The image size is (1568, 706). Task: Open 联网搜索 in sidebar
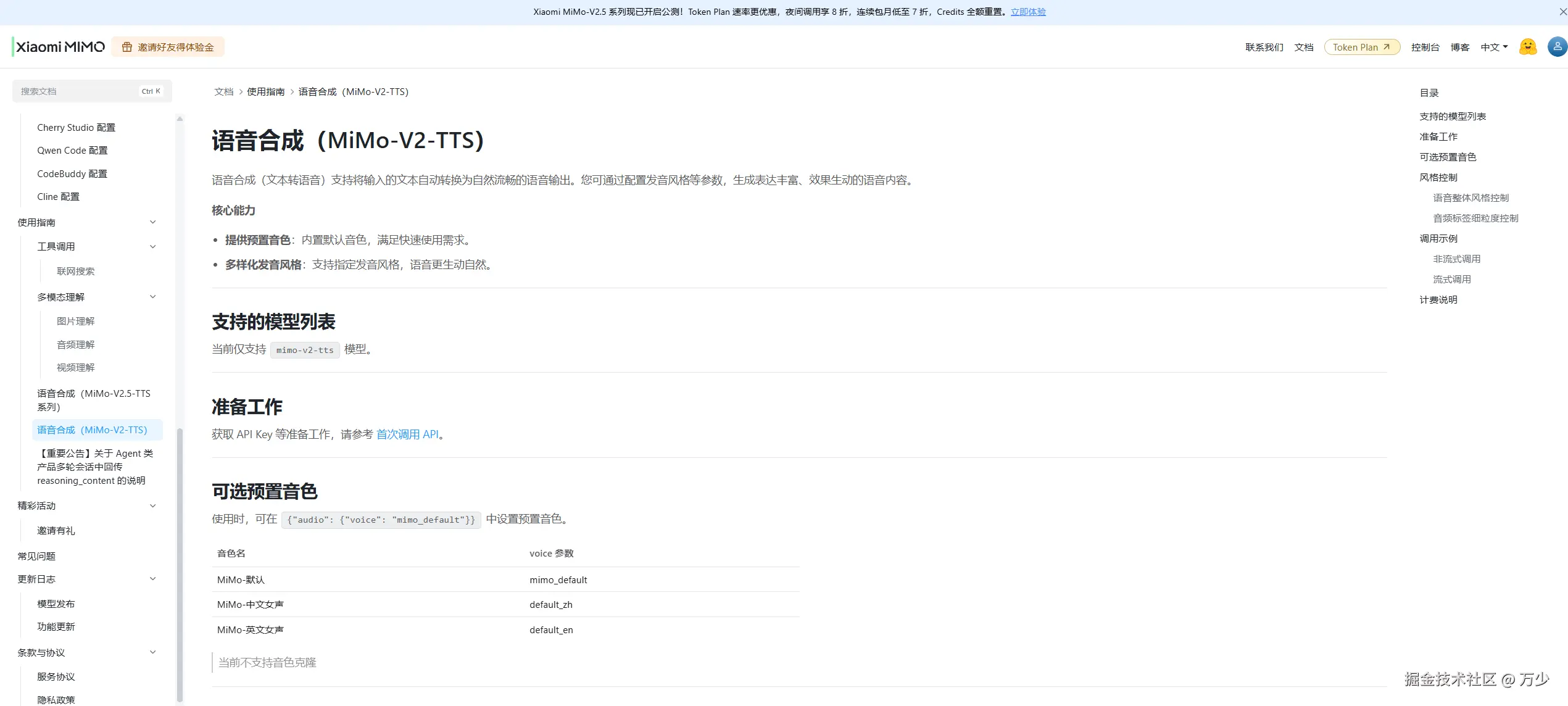[75, 272]
